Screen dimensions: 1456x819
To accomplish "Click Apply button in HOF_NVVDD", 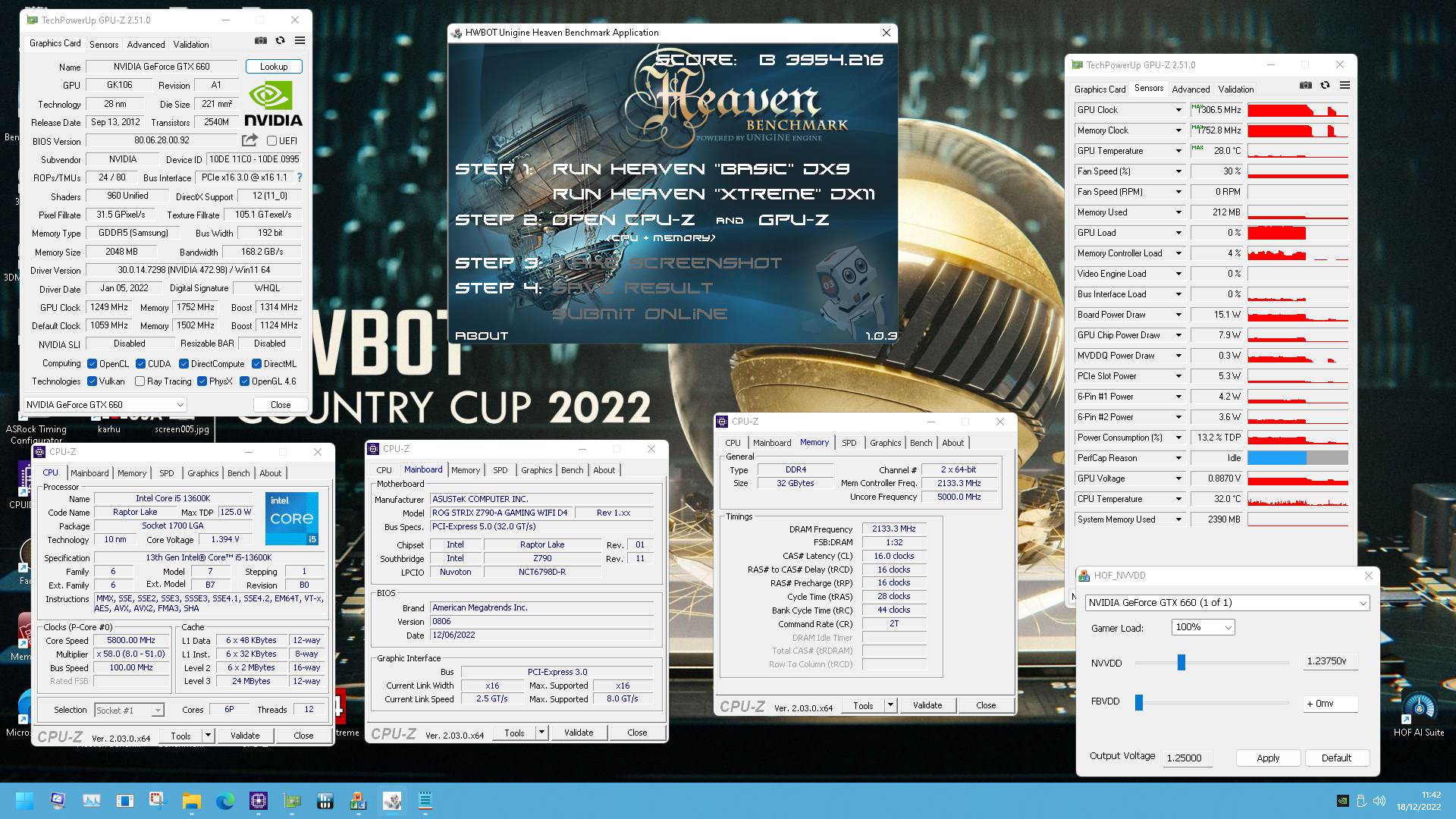I will click(x=1268, y=758).
